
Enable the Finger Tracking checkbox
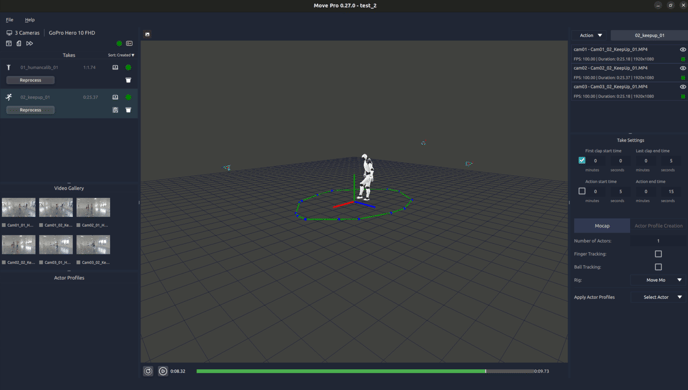coord(658,254)
